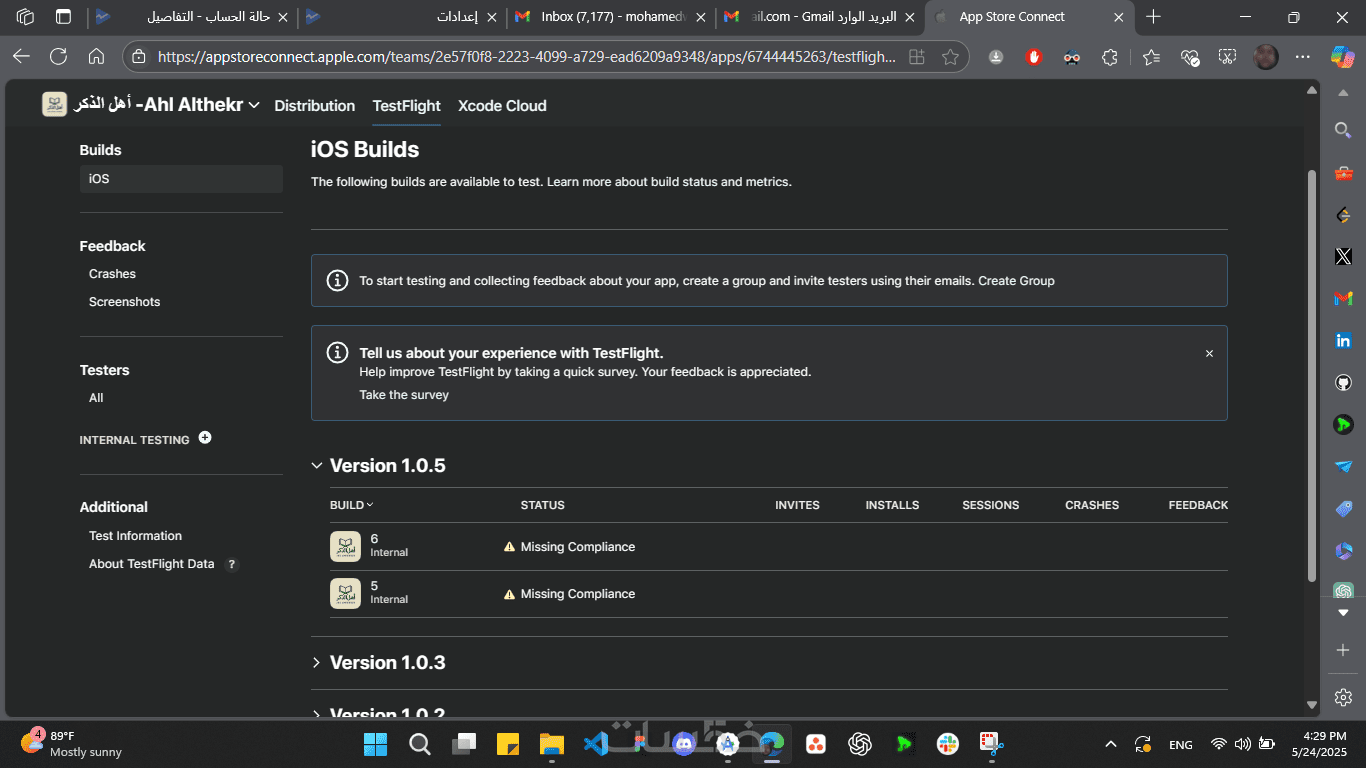Add a new app to the browser sidebar
The height and width of the screenshot is (768, 1366).
click(x=1343, y=650)
